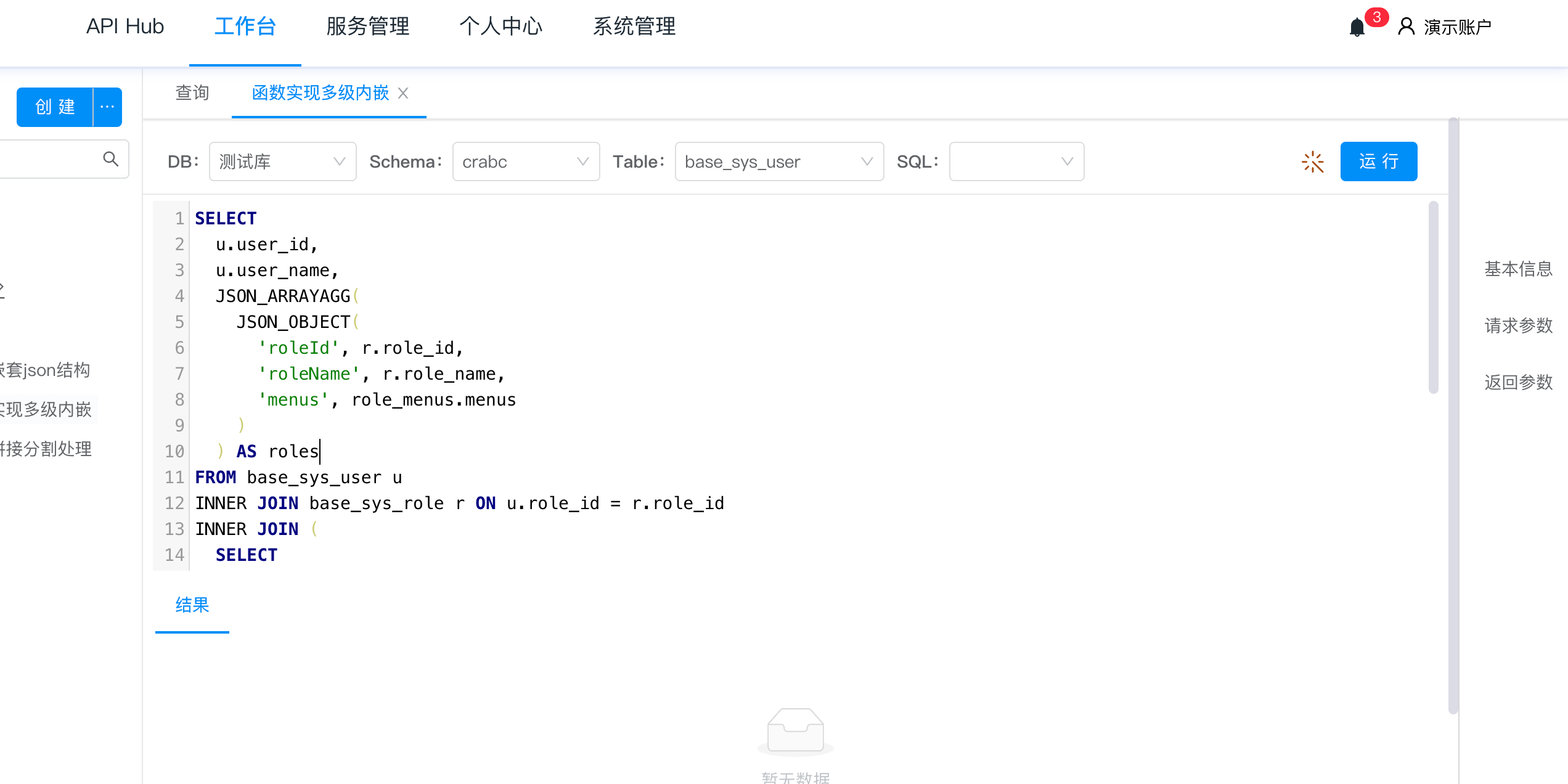Switch to the 服务管理 menu
The image size is (1568, 784).
[x=367, y=27]
